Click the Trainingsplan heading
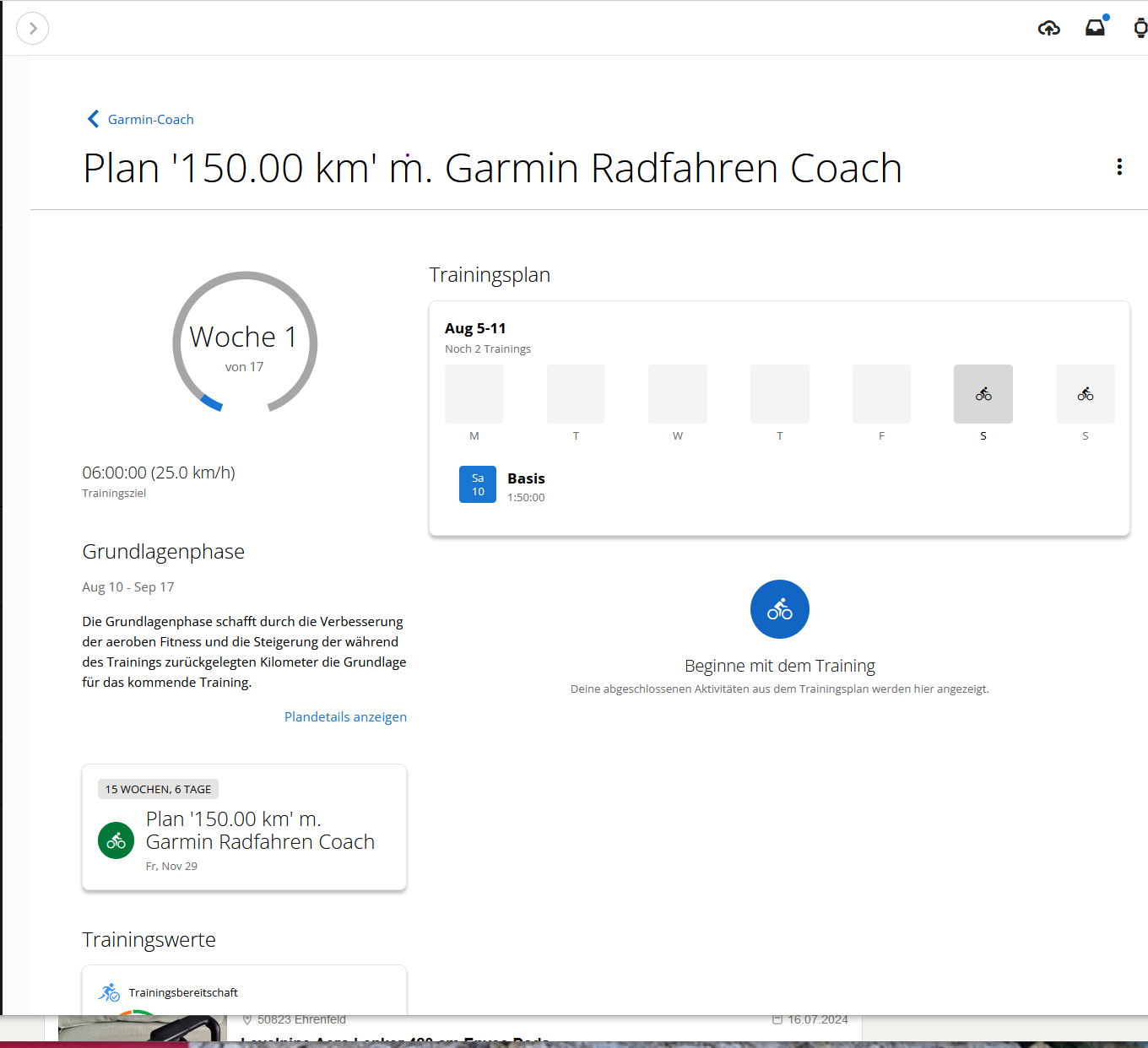 pyautogui.click(x=490, y=274)
